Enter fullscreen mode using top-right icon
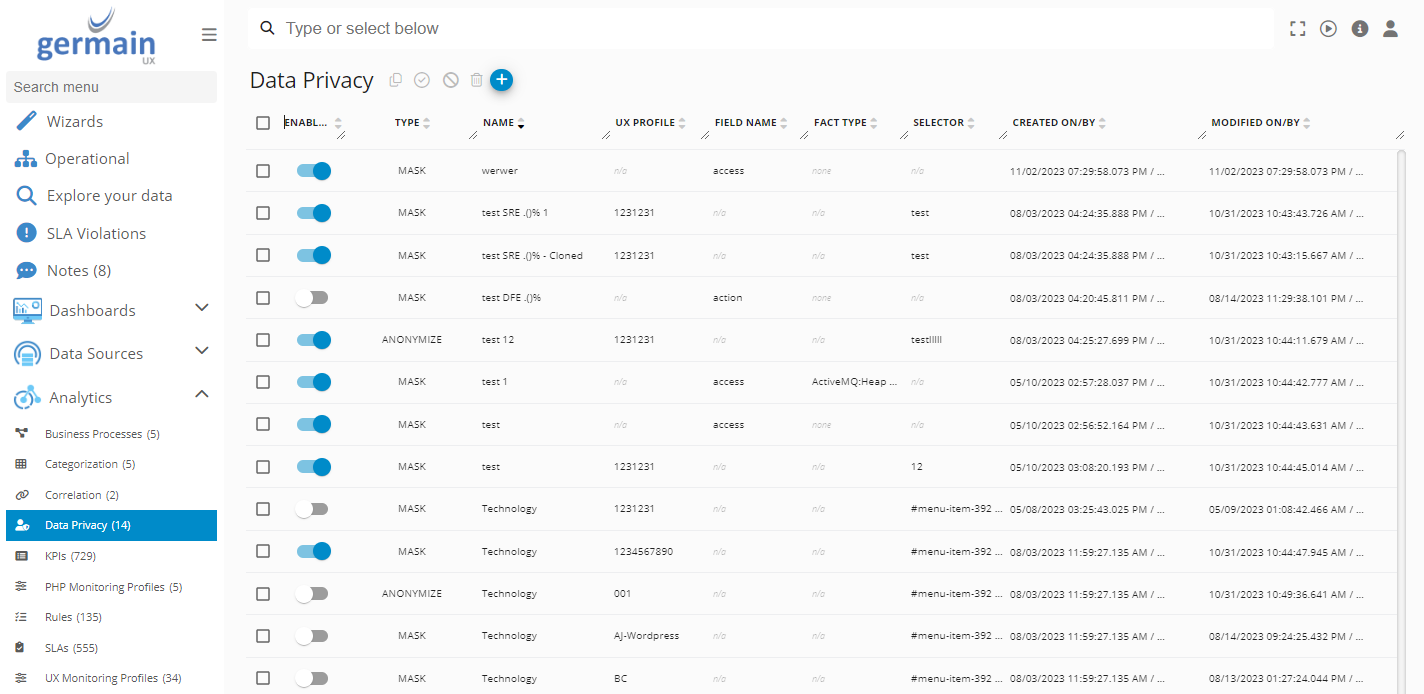This screenshot has height=694, width=1424. (1298, 29)
